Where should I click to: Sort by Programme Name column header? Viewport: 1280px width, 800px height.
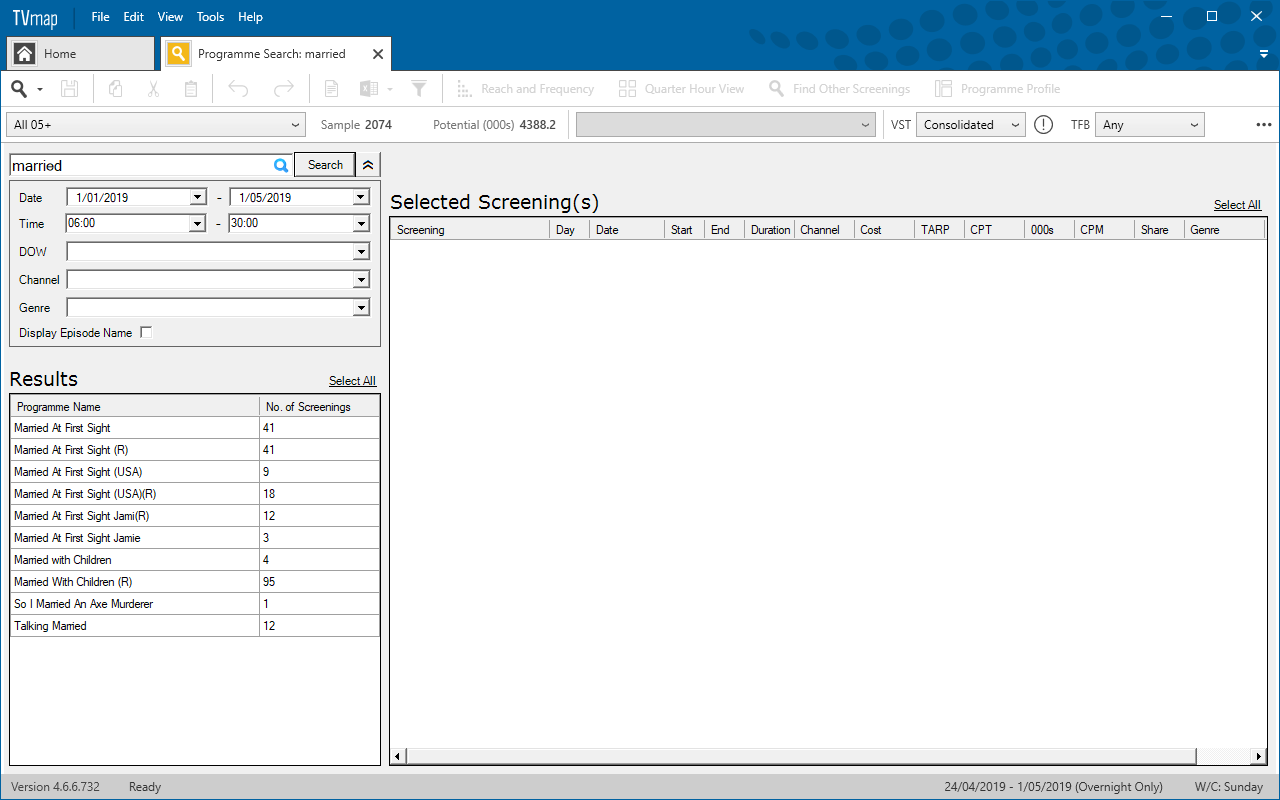[x=135, y=407]
